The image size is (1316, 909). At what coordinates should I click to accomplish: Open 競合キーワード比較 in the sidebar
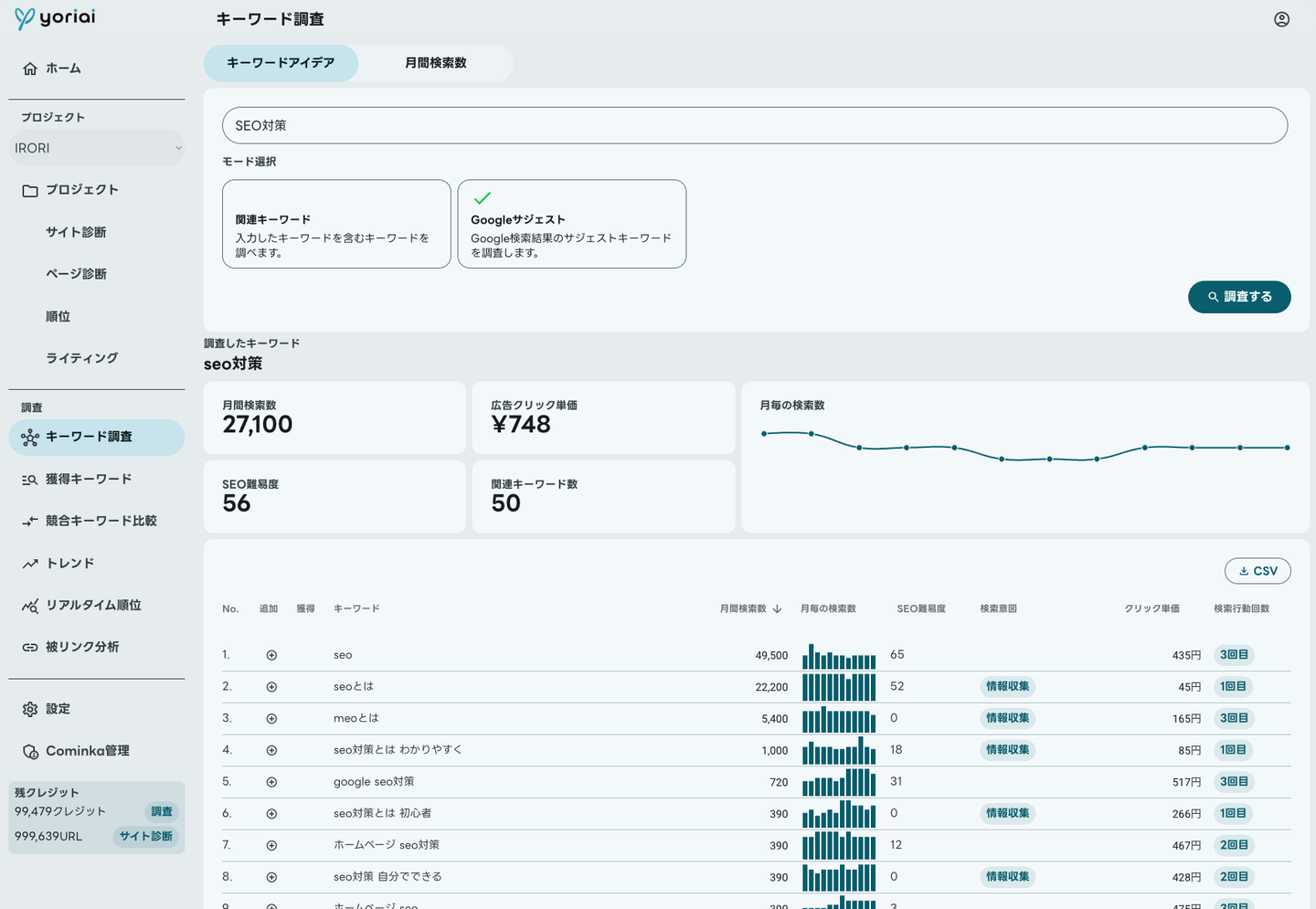click(x=101, y=521)
